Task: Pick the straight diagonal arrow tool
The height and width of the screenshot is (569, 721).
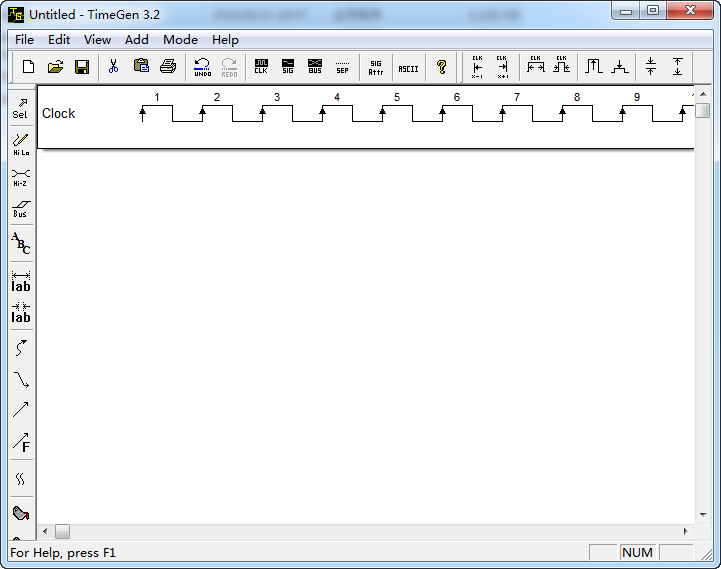Action: (21, 409)
